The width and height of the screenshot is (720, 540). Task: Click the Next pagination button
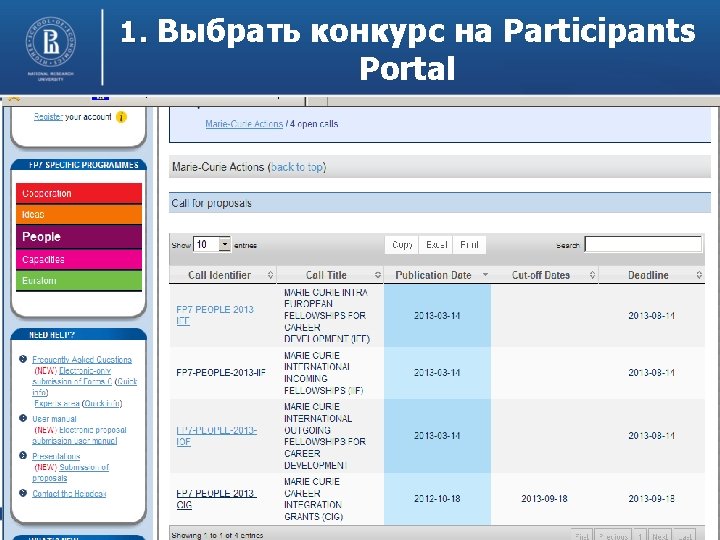tap(660, 536)
